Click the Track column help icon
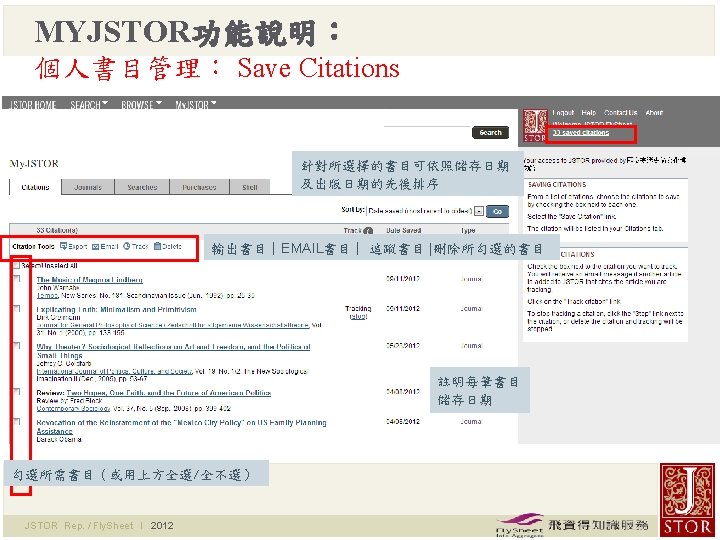 [368, 231]
